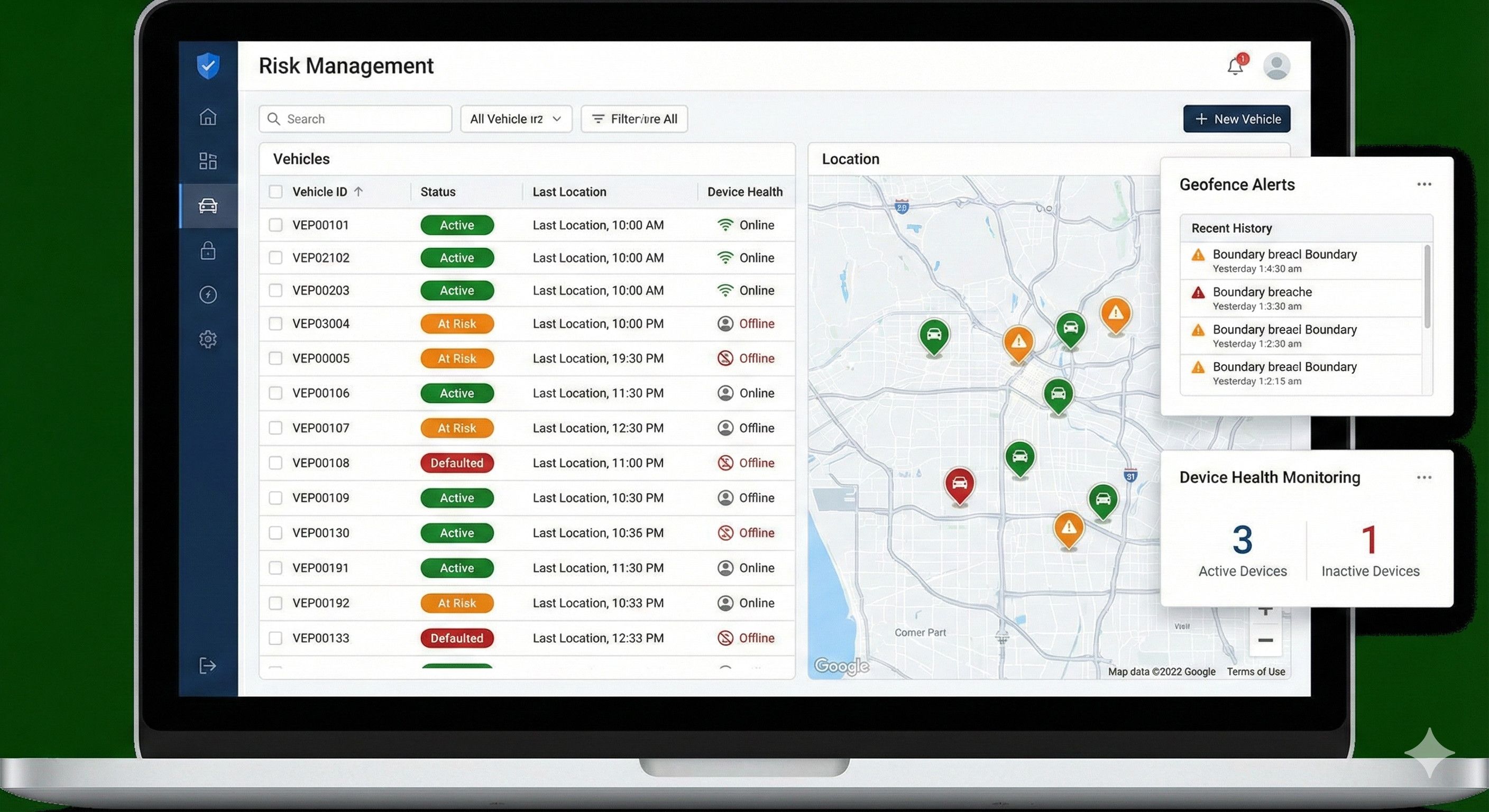Viewport: 1489px width, 812px height.
Task: Open the Geofence Alerts options menu
Action: coord(1424,184)
